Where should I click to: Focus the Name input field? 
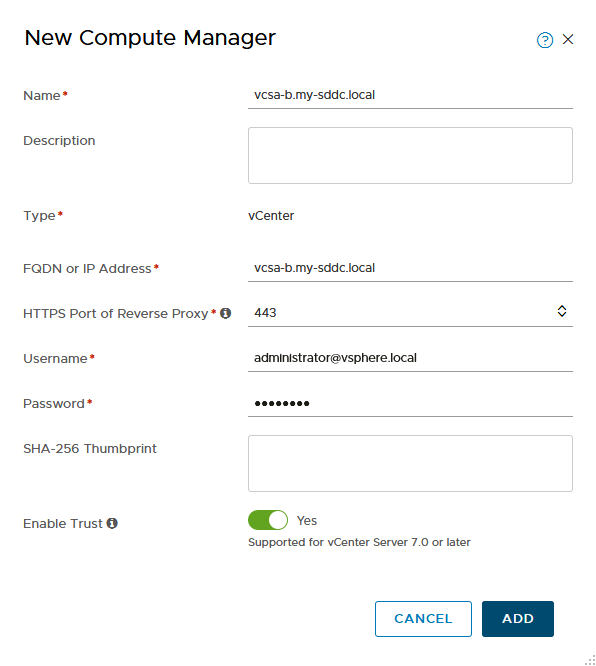pos(410,95)
